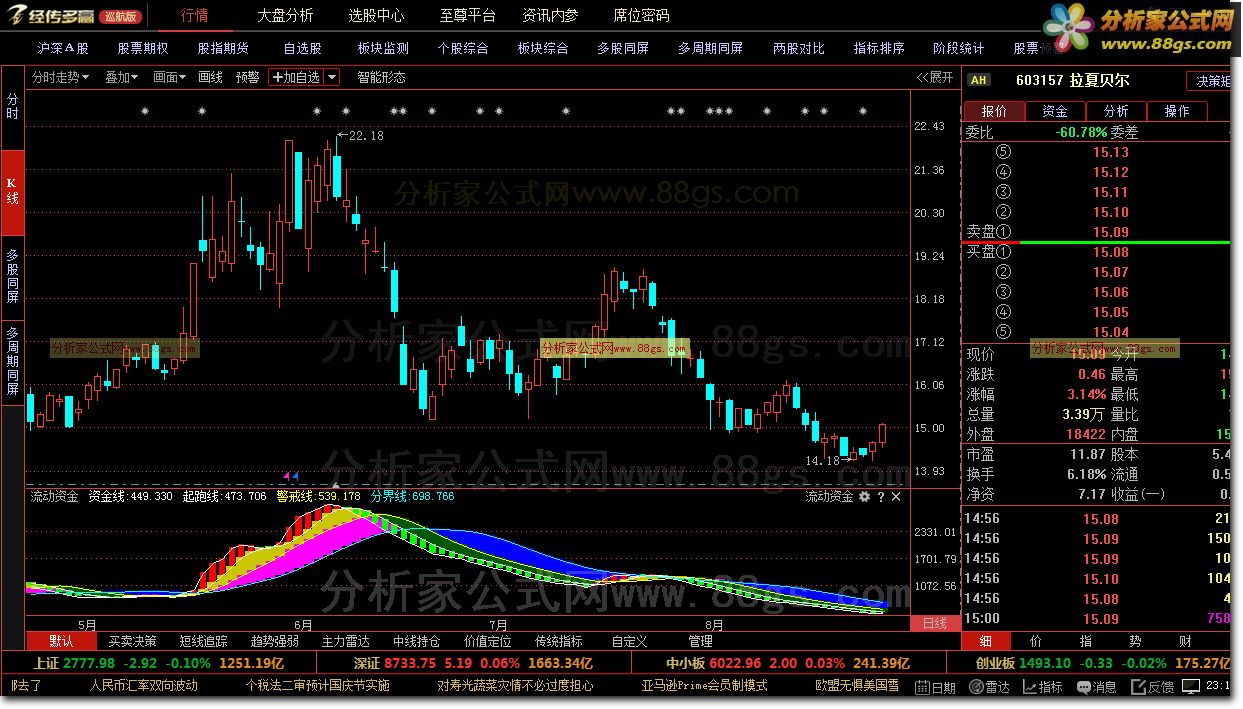
Task: Click the 日线 period button
Action: (934, 623)
